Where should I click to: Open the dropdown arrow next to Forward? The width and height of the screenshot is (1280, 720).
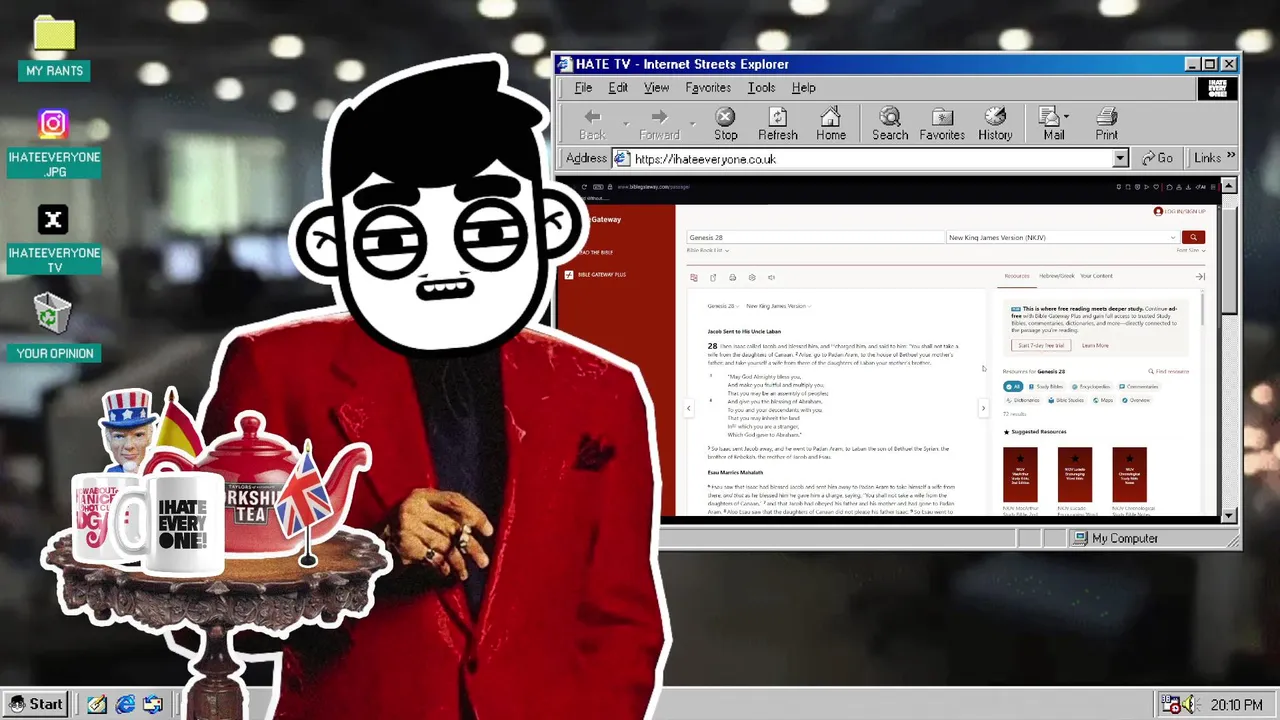coord(693,124)
